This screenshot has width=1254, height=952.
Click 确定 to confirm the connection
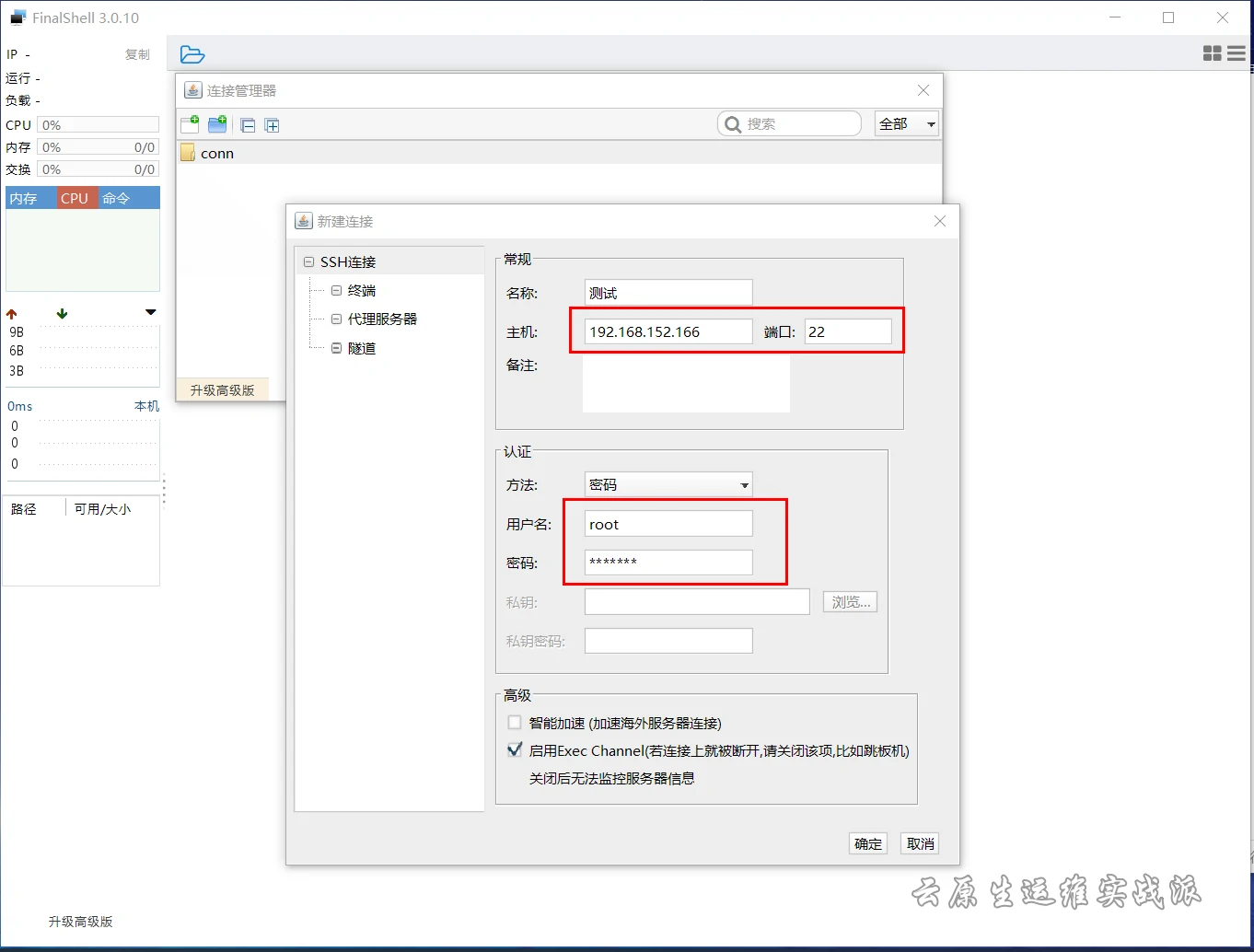pos(868,843)
